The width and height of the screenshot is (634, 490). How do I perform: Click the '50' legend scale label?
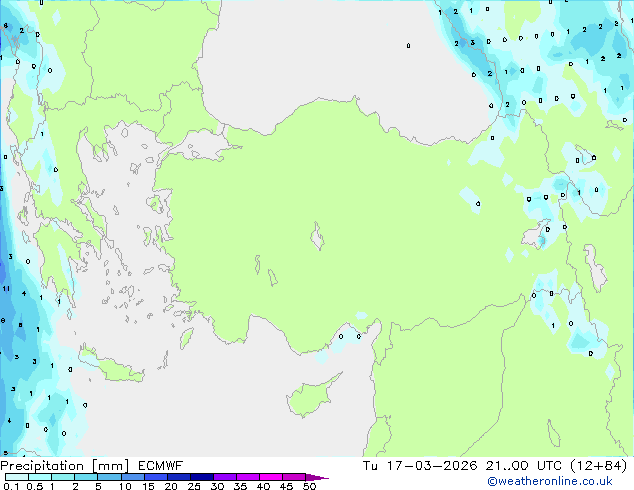[x=309, y=486]
